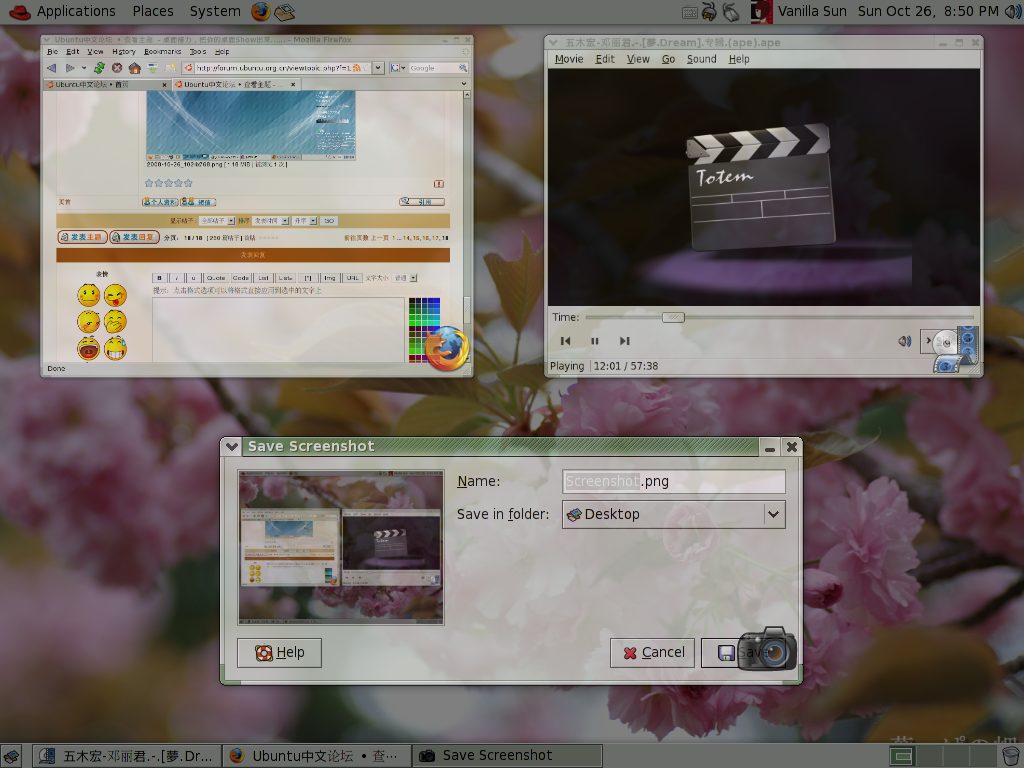Click the Quote button in the reply editor
This screenshot has height=768, width=1024.
216,278
